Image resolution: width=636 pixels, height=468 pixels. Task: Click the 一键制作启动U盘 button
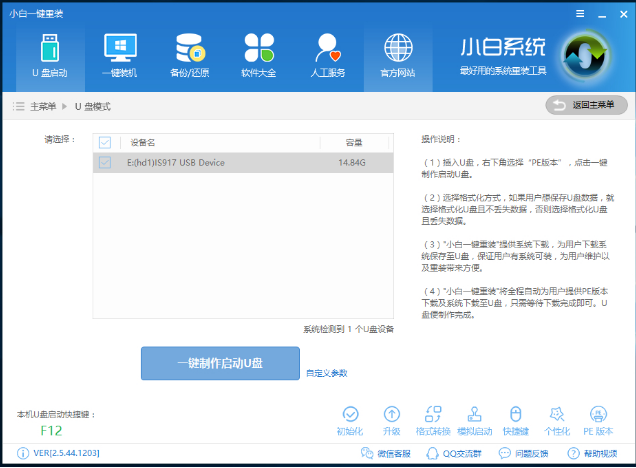pos(220,363)
